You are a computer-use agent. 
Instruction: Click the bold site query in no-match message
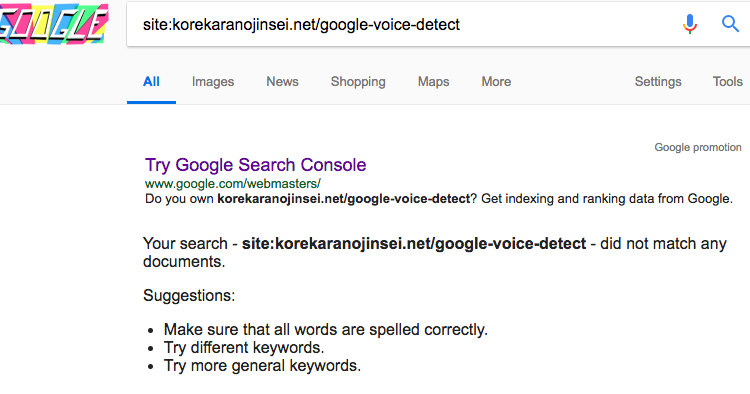pos(414,244)
